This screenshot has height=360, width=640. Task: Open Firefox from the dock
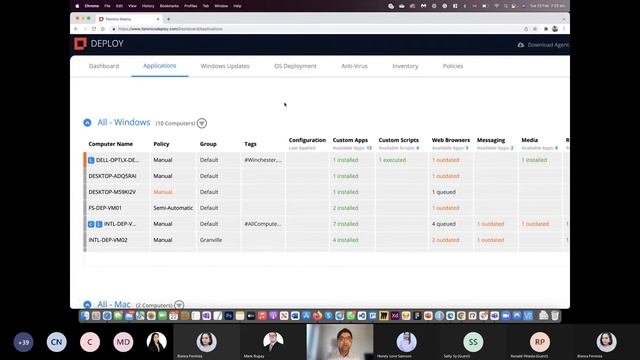coord(317,316)
